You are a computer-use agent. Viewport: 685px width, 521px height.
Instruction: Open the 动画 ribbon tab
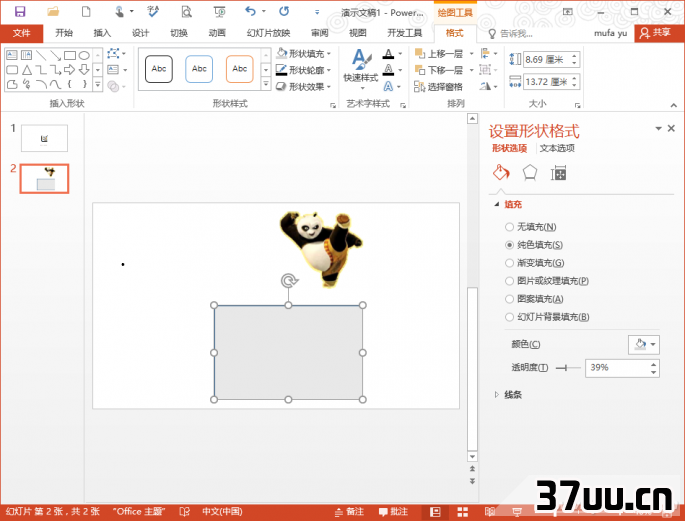pyautogui.click(x=217, y=33)
